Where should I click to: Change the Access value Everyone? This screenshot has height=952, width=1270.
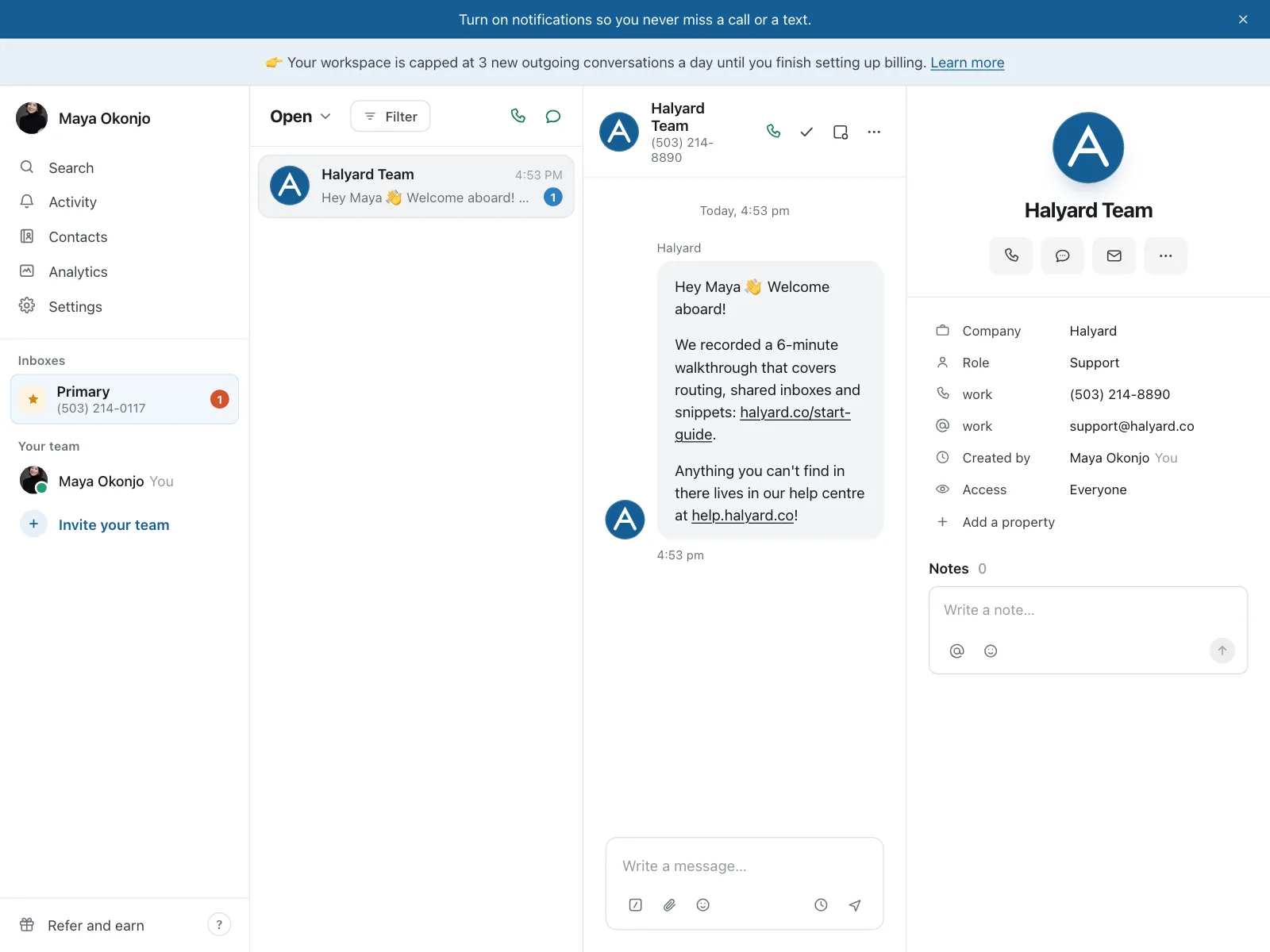[1099, 489]
